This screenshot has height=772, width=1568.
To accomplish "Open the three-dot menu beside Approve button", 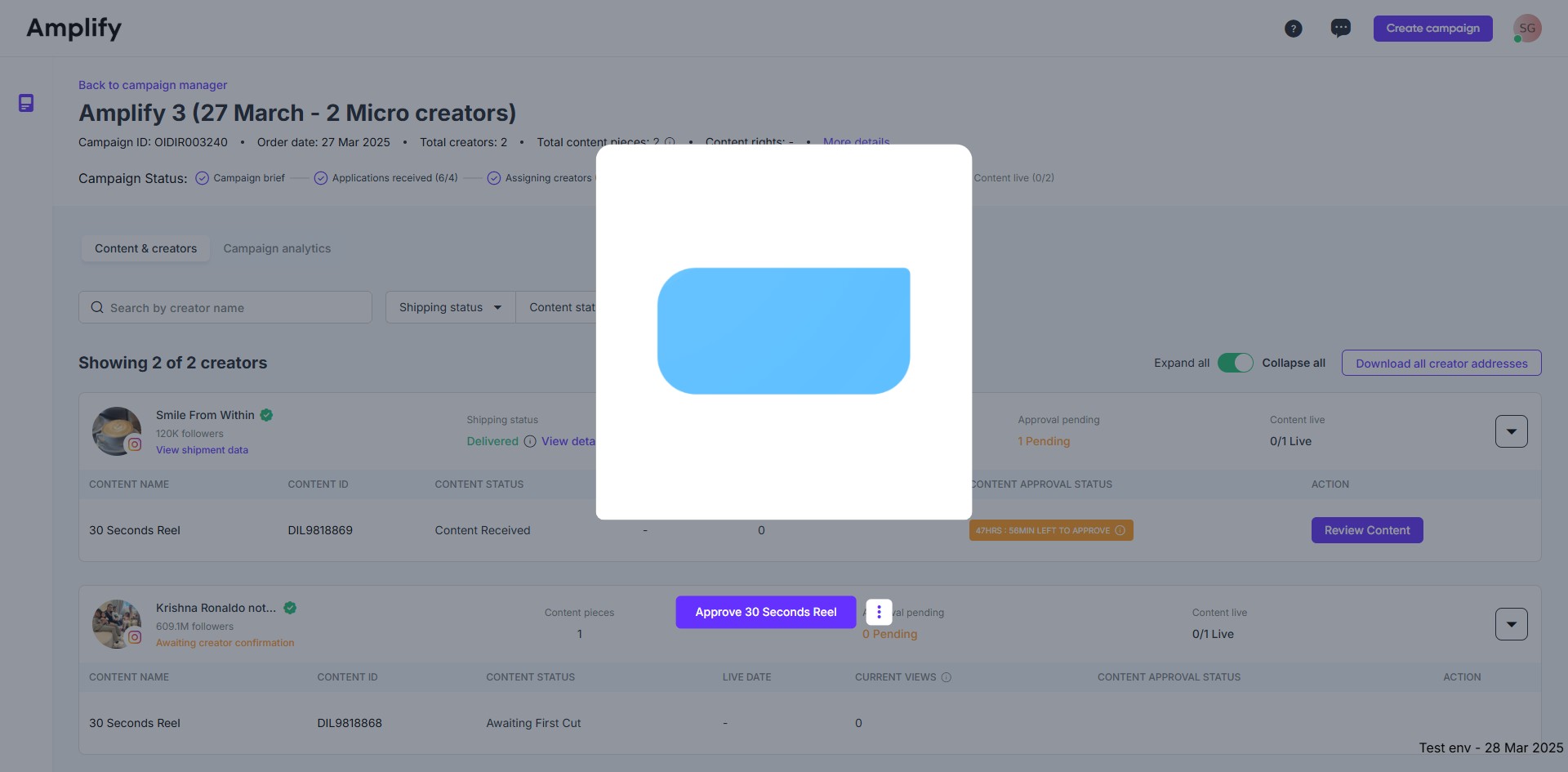I will pyautogui.click(x=878, y=612).
